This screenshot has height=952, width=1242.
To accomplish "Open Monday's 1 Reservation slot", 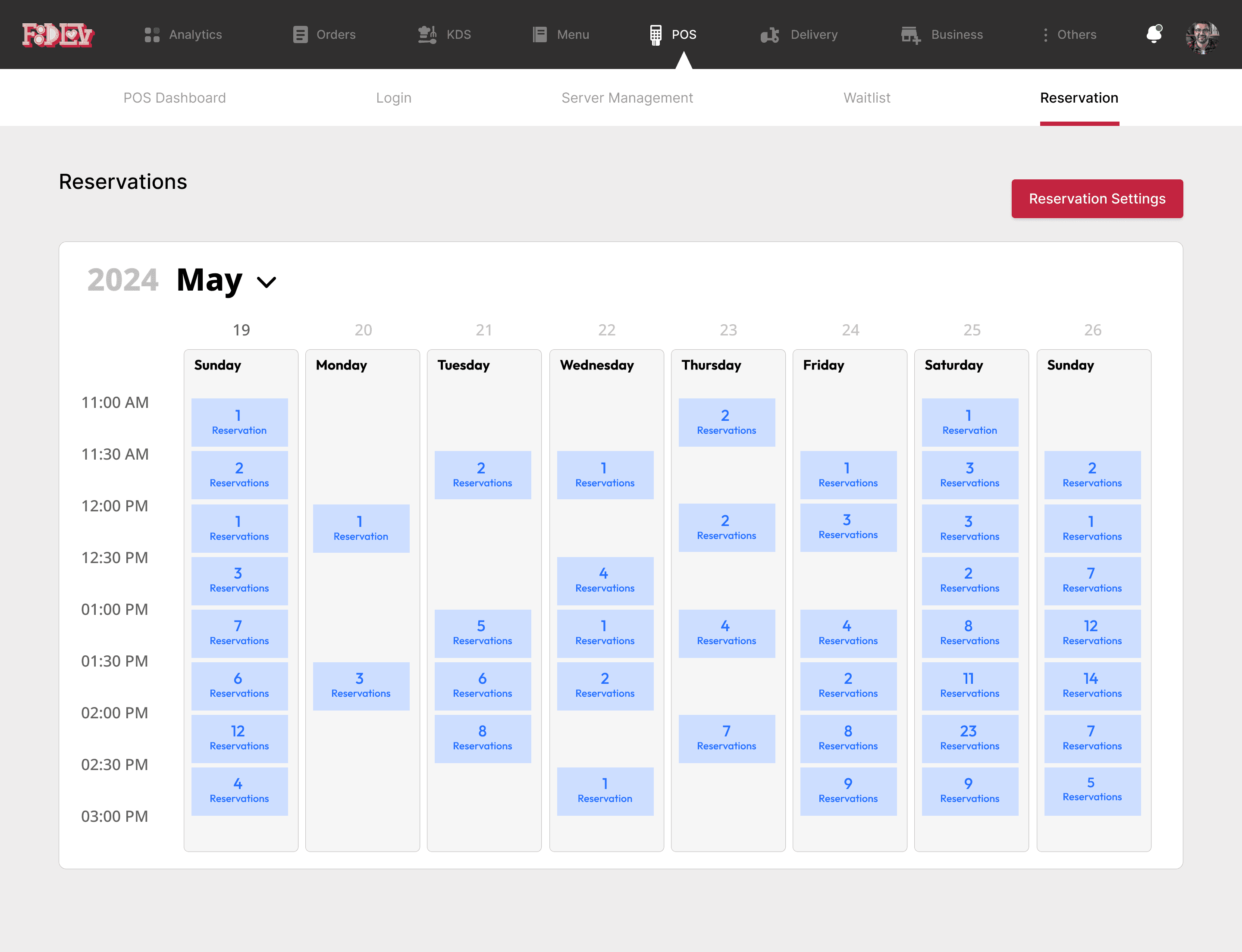I will 361,528.
